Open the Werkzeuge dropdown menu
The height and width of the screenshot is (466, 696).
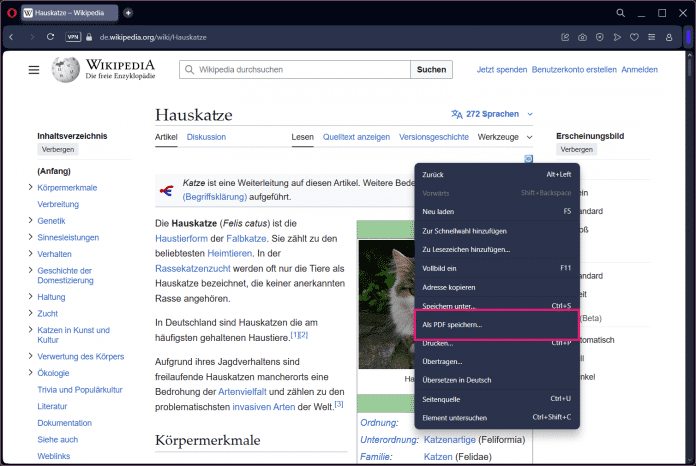coord(505,137)
